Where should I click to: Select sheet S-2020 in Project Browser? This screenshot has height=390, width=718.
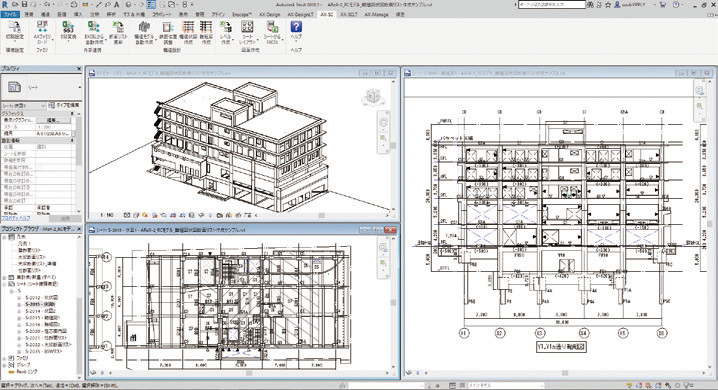pyautogui.click(x=46, y=331)
